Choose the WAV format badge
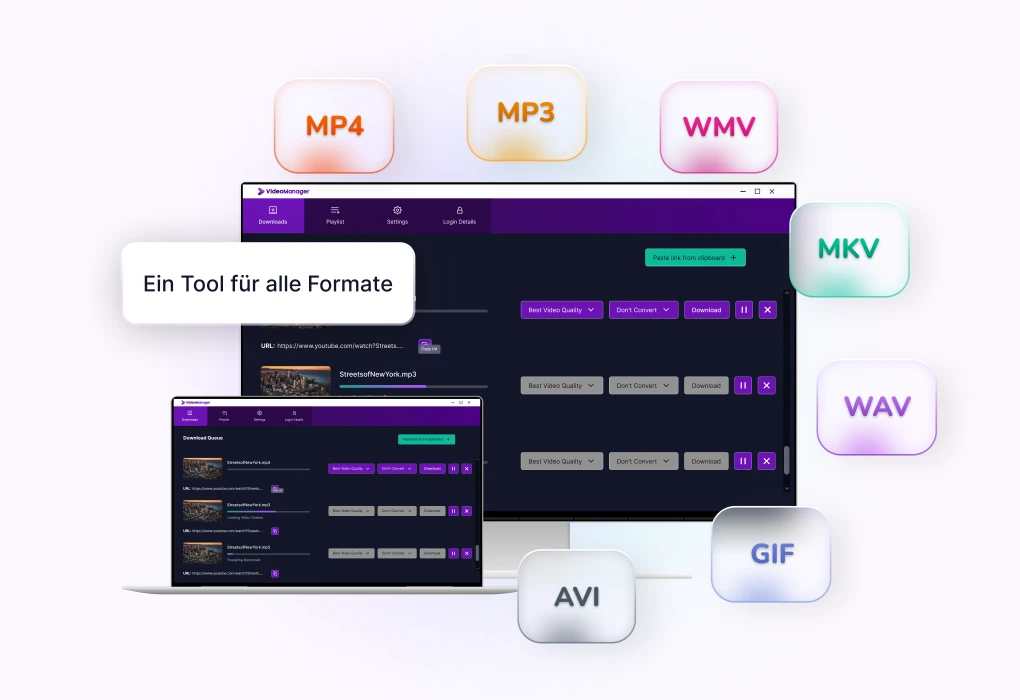 click(x=876, y=407)
